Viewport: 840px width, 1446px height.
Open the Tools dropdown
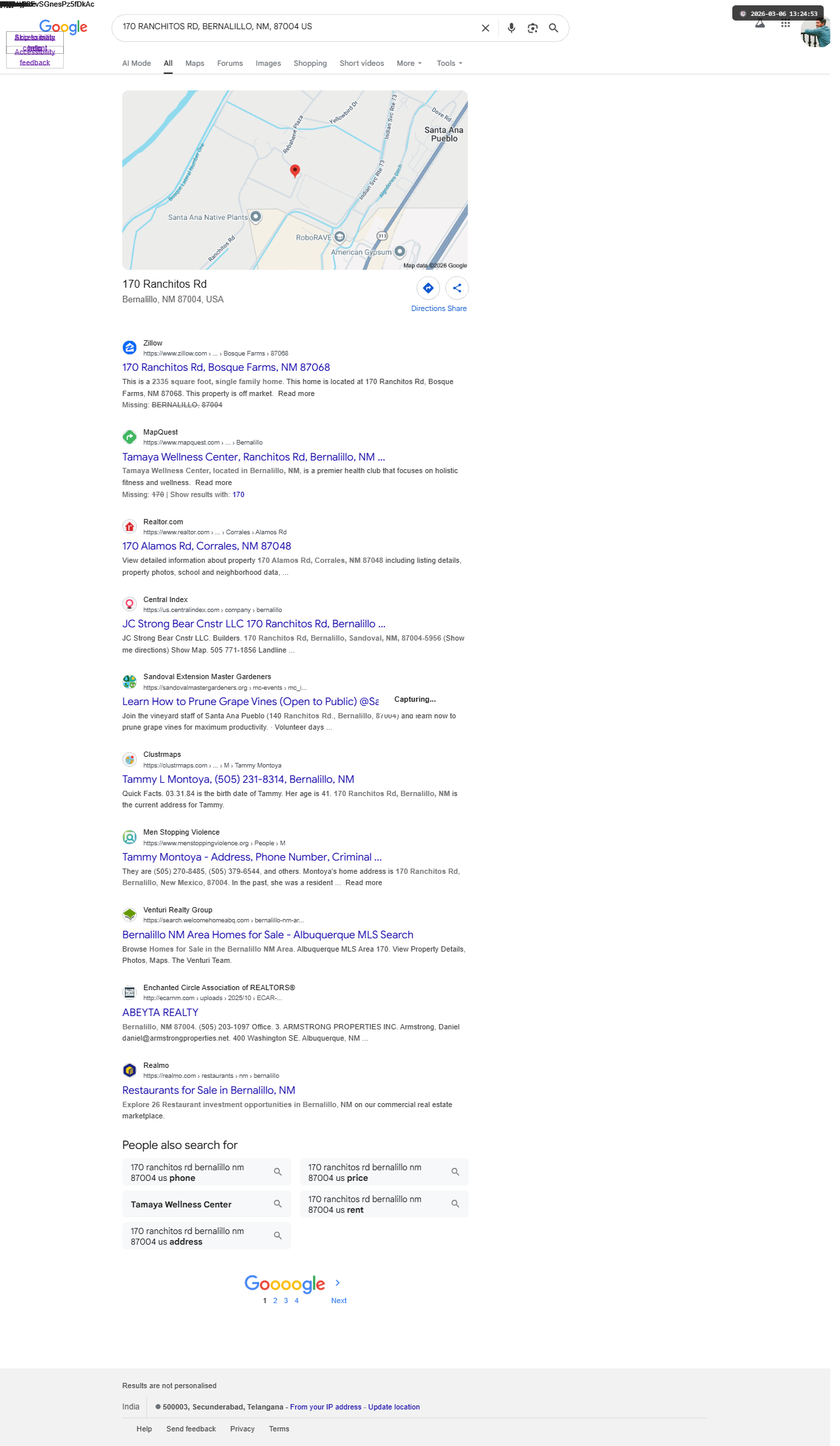[x=449, y=63]
